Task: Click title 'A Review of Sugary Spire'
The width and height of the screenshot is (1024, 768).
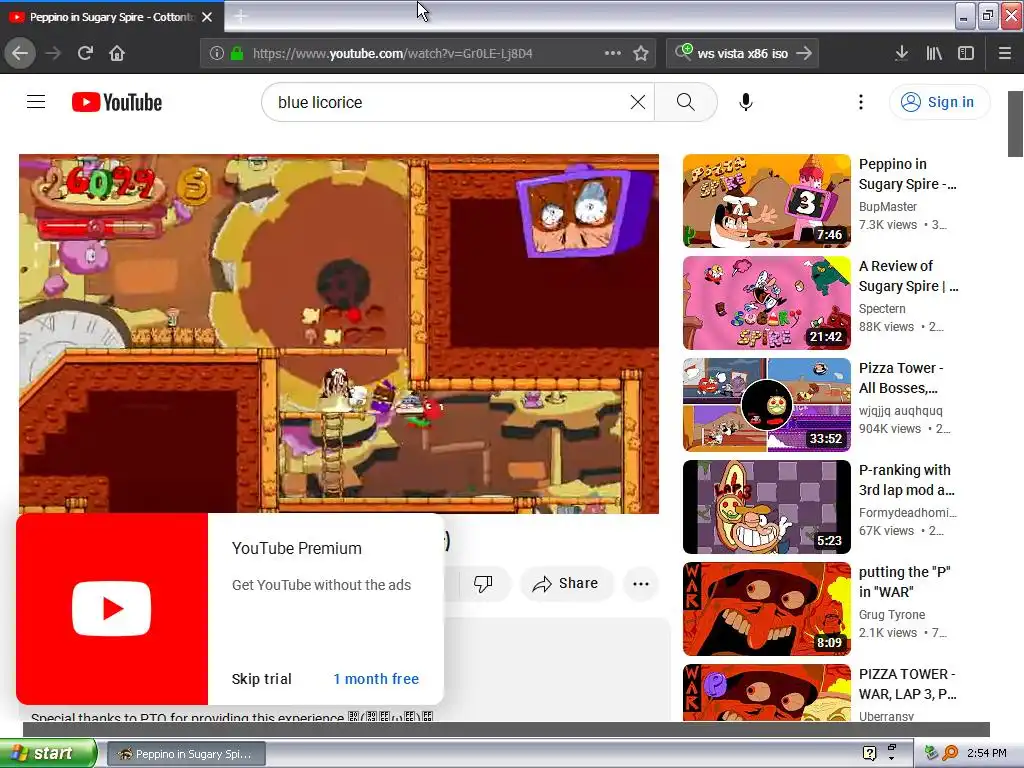Action: (x=908, y=276)
